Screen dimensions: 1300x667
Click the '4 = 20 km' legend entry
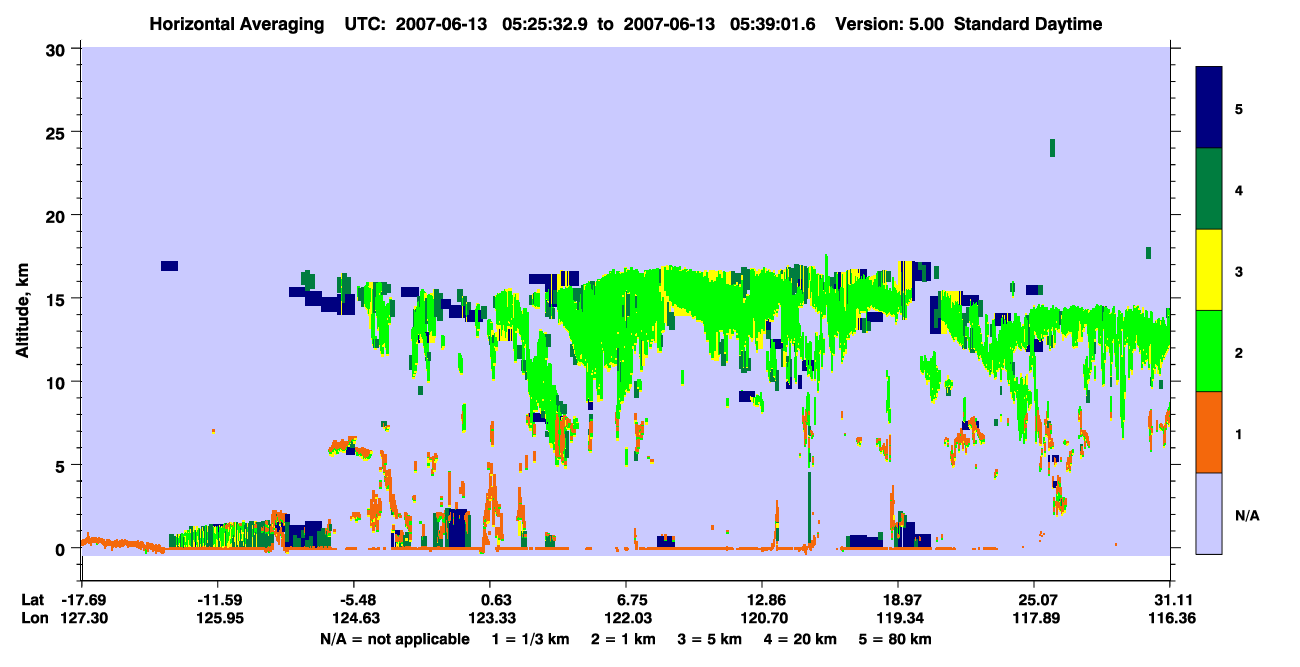[x=801, y=639]
